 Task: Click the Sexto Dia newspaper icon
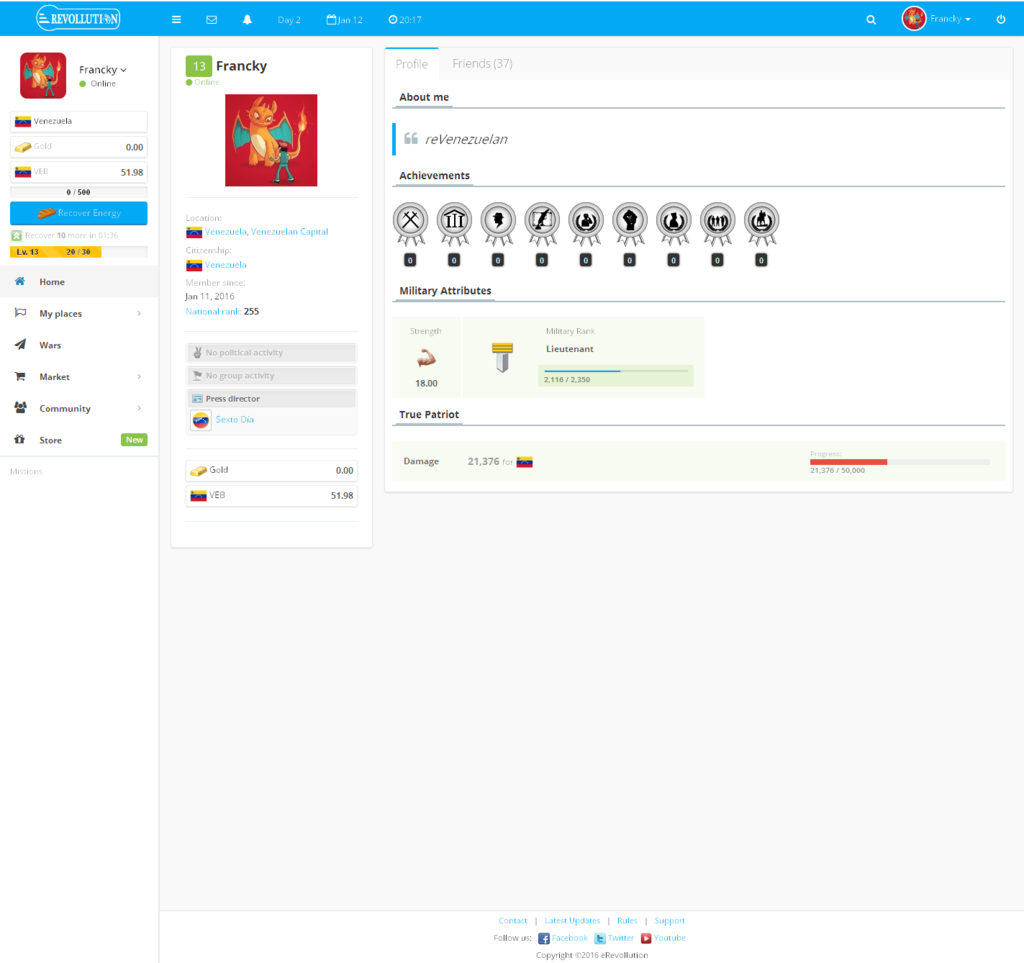coord(201,420)
